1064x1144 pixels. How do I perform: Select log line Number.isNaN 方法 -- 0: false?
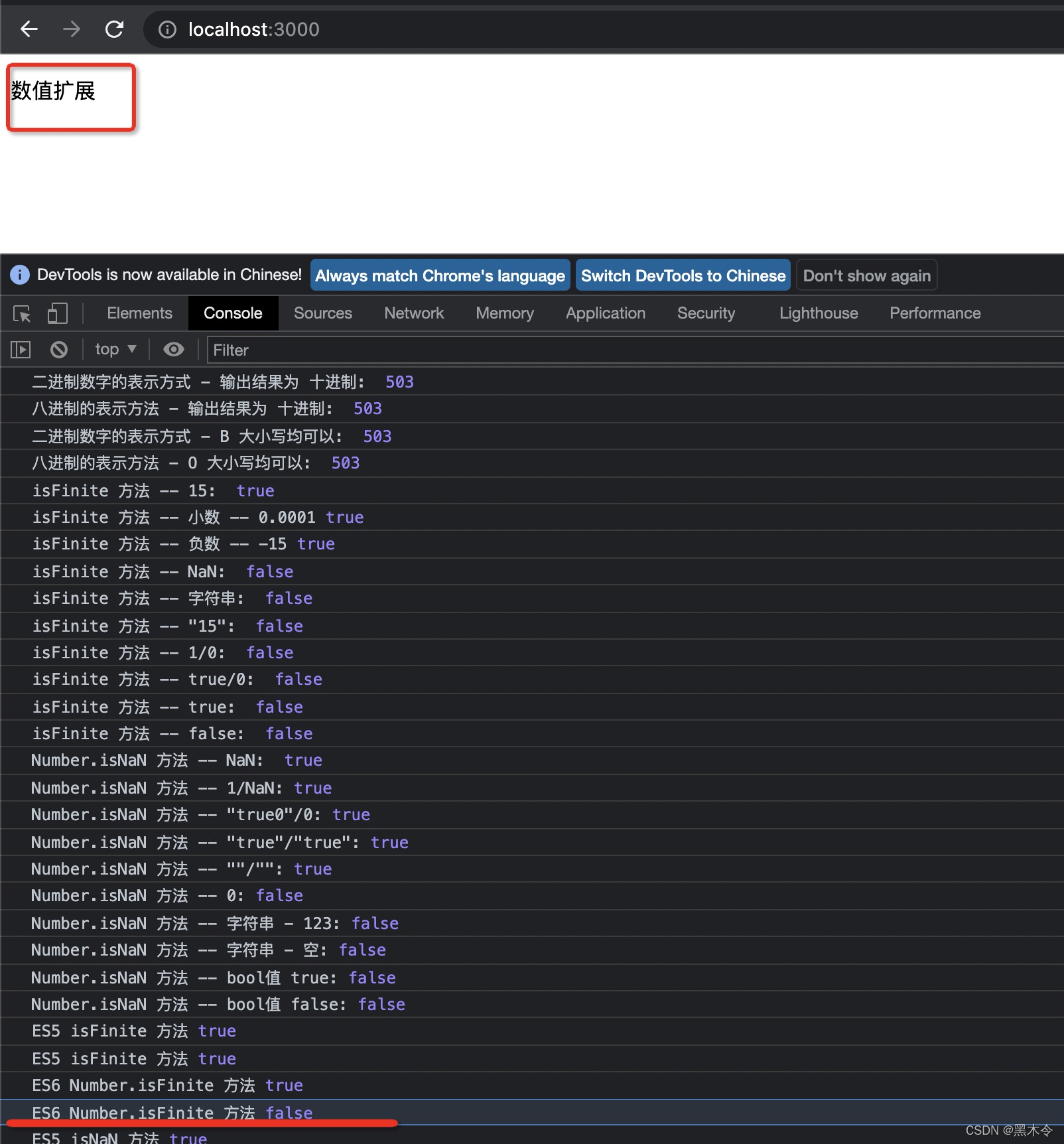532,896
